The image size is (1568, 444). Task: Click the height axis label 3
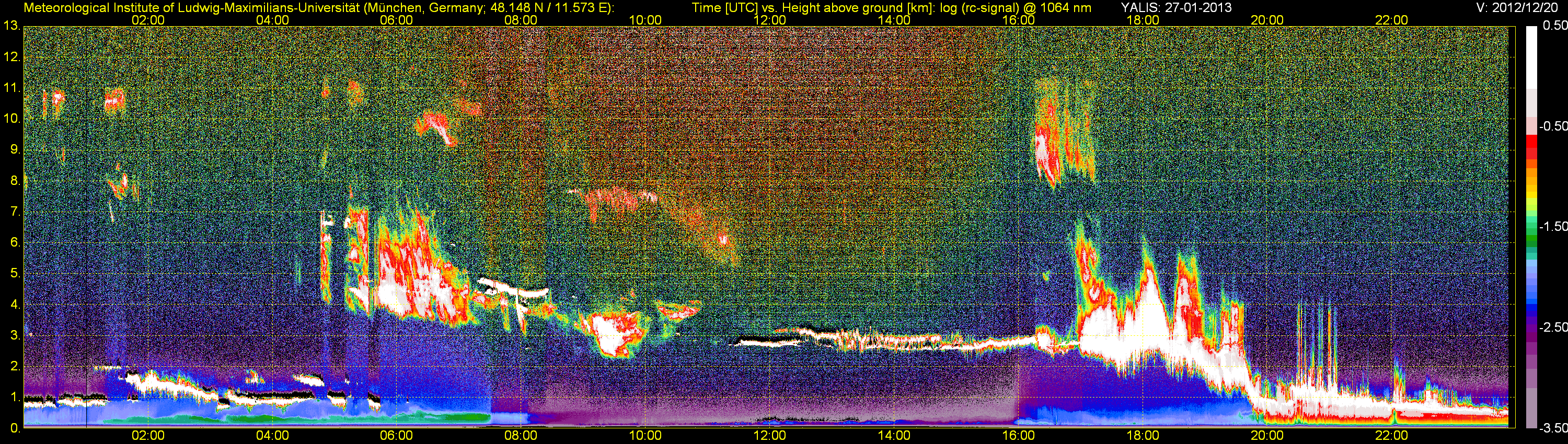(x=15, y=336)
